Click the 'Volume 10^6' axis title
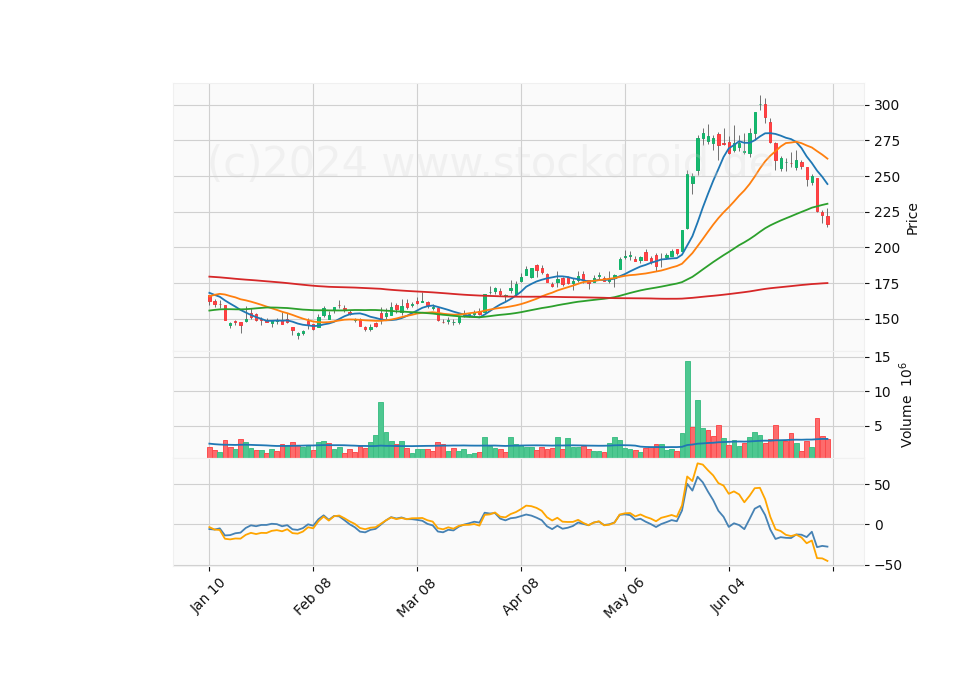 906,405
